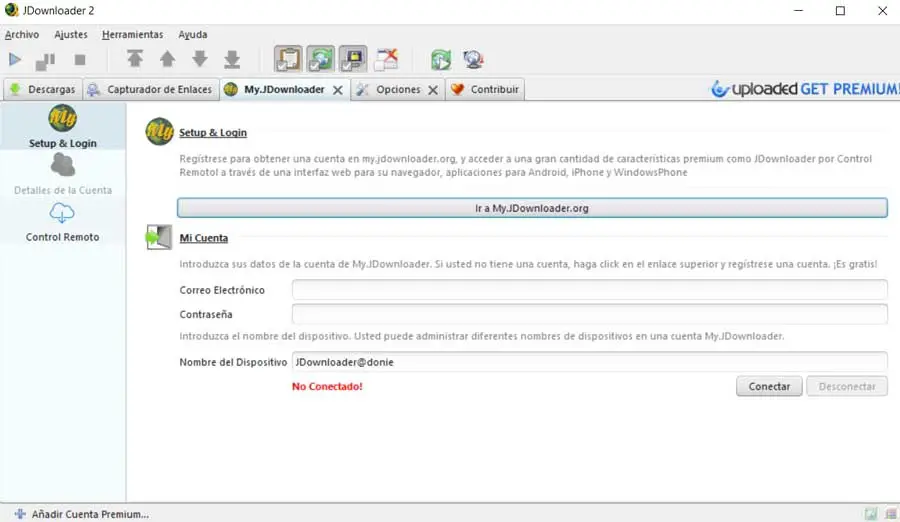Open the Ayuda menu

click(193, 34)
